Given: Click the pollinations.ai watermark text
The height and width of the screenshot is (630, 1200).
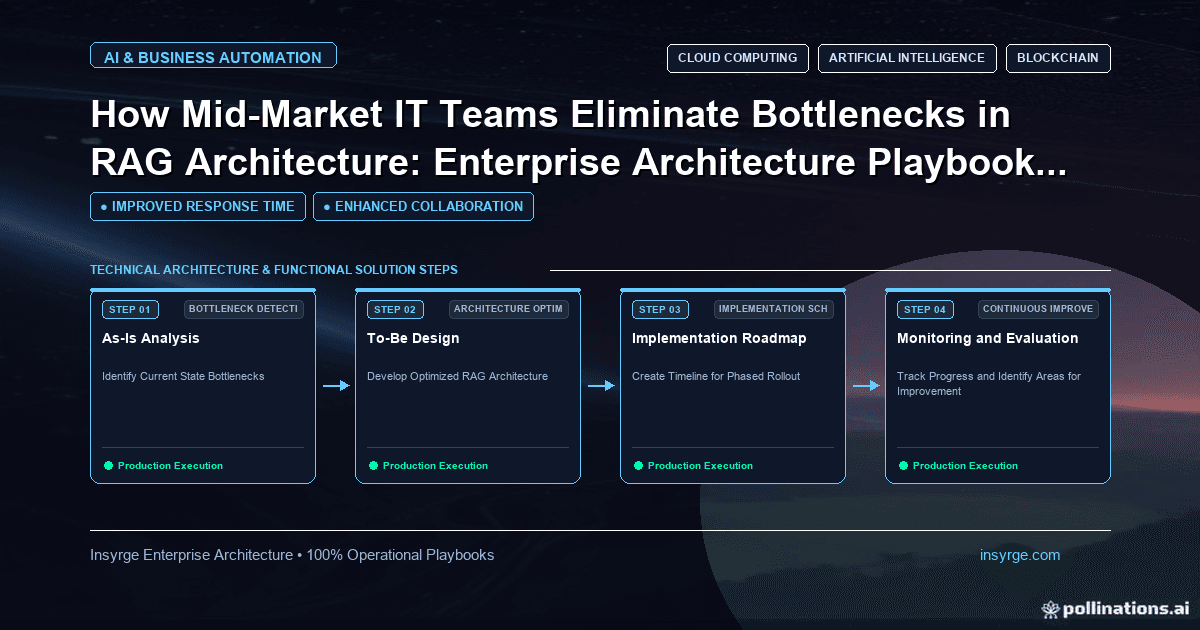Looking at the screenshot, I should pos(1125,608).
